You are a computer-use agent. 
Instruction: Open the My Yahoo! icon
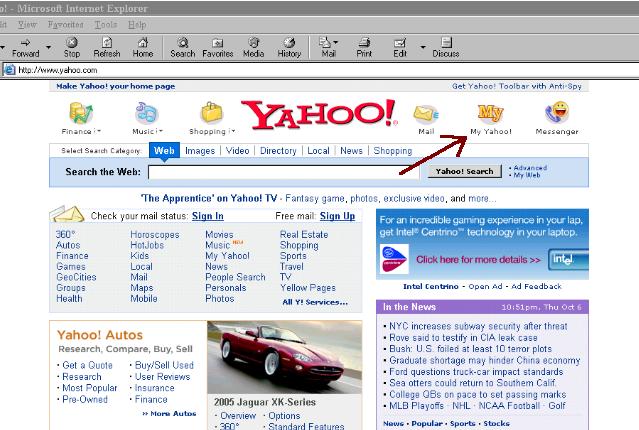coord(491,113)
